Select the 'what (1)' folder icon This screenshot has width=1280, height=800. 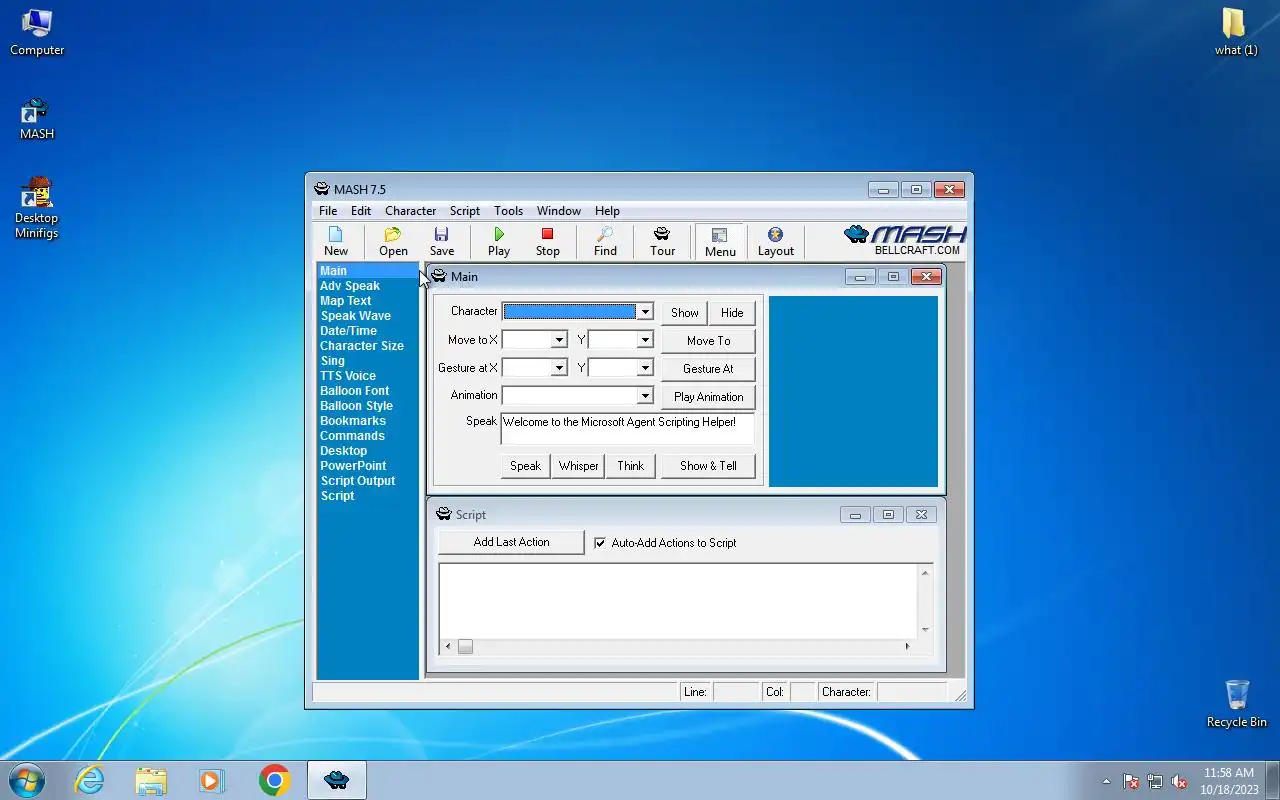coord(1236,32)
